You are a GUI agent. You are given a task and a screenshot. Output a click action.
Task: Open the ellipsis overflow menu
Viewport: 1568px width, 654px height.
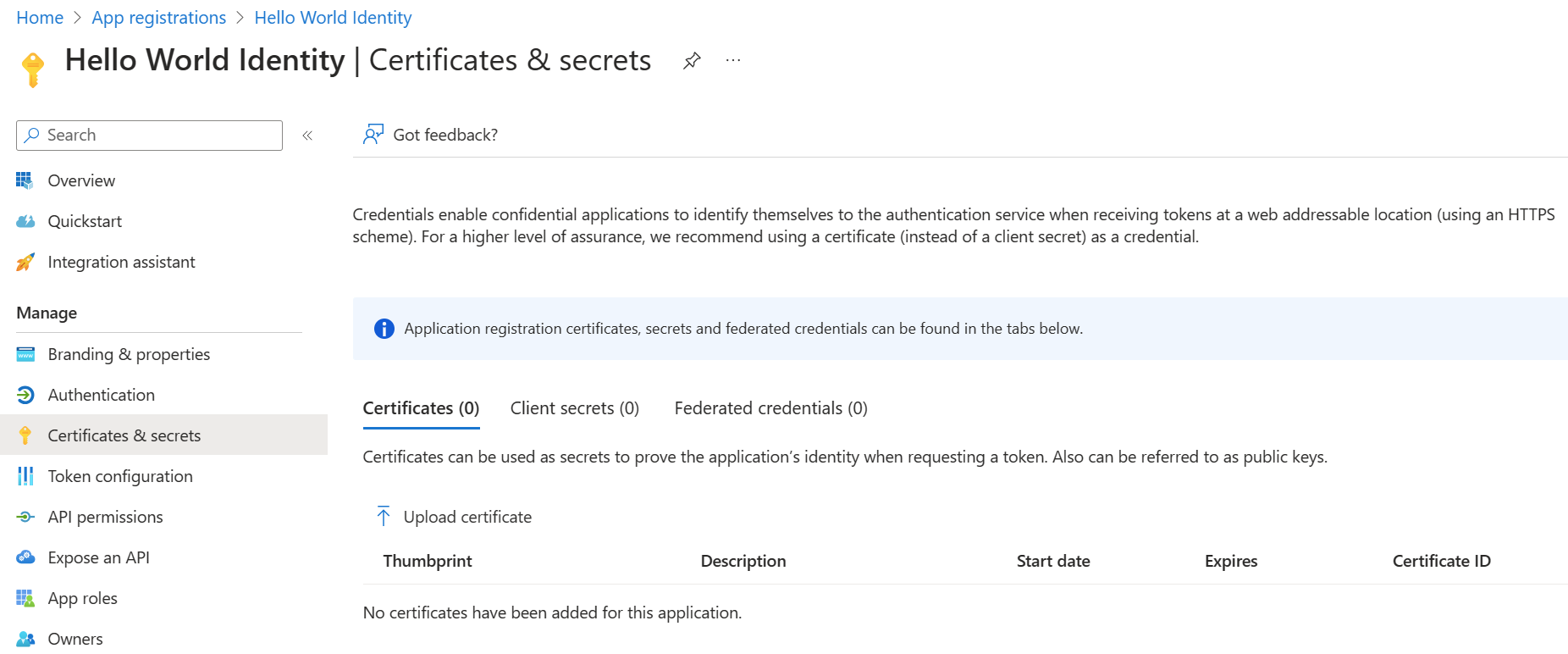coord(733,59)
